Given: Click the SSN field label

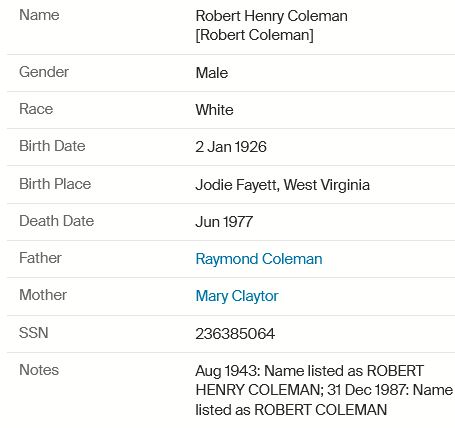Looking at the screenshot, I should [34, 333].
